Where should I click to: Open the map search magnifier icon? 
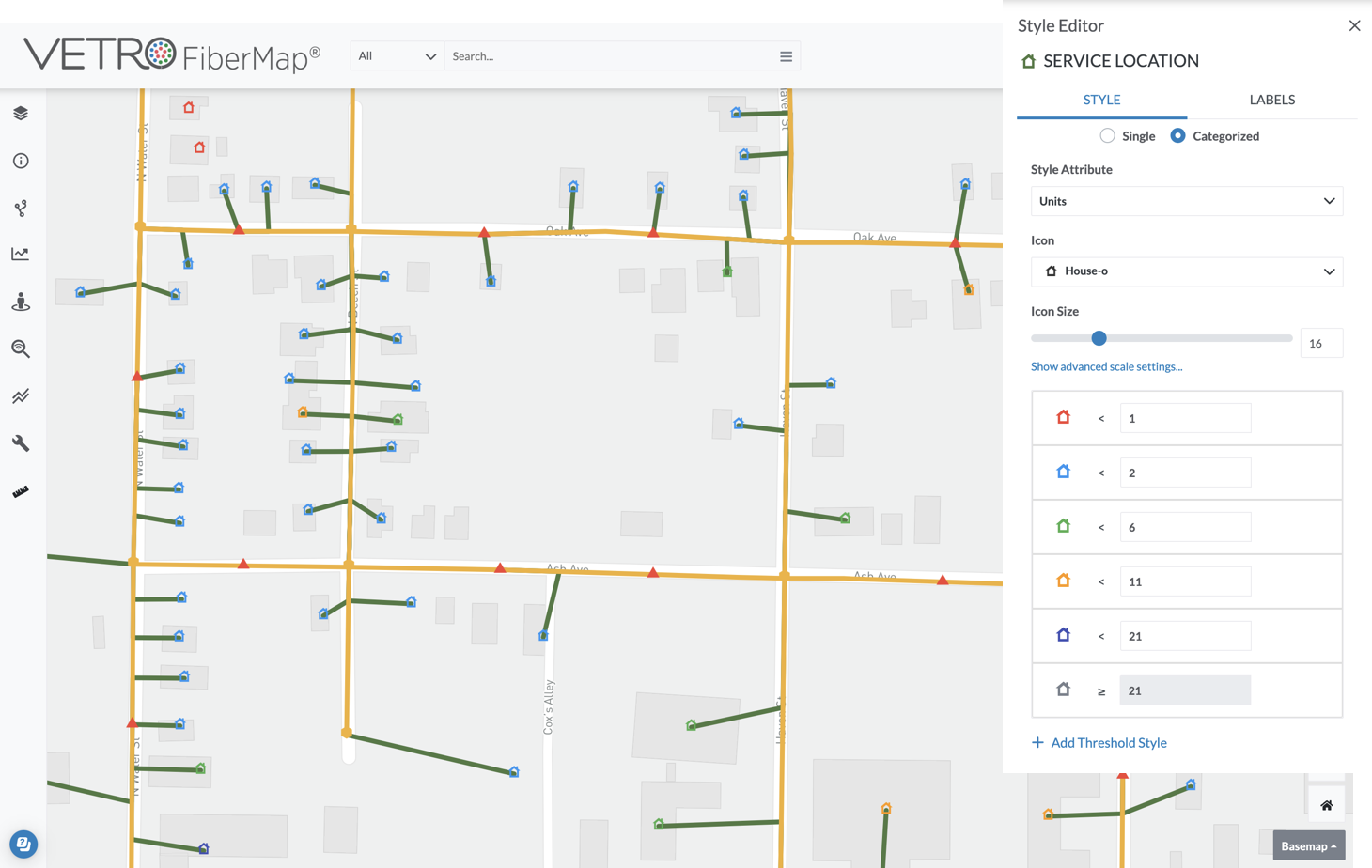pos(21,349)
